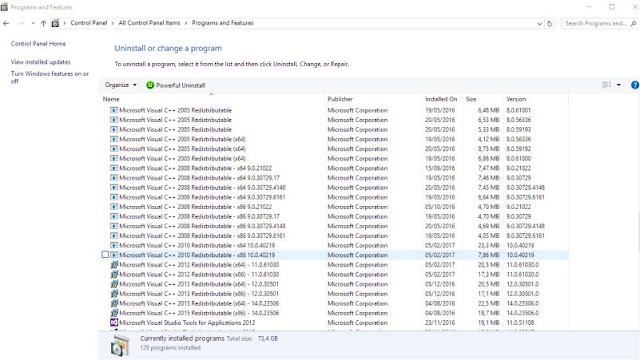Sort by the Version column header
640x360 pixels.
pyautogui.click(x=535, y=99)
